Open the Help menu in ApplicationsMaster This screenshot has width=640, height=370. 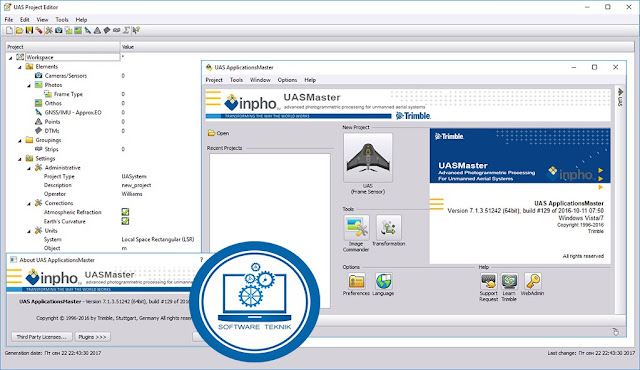(310, 80)
